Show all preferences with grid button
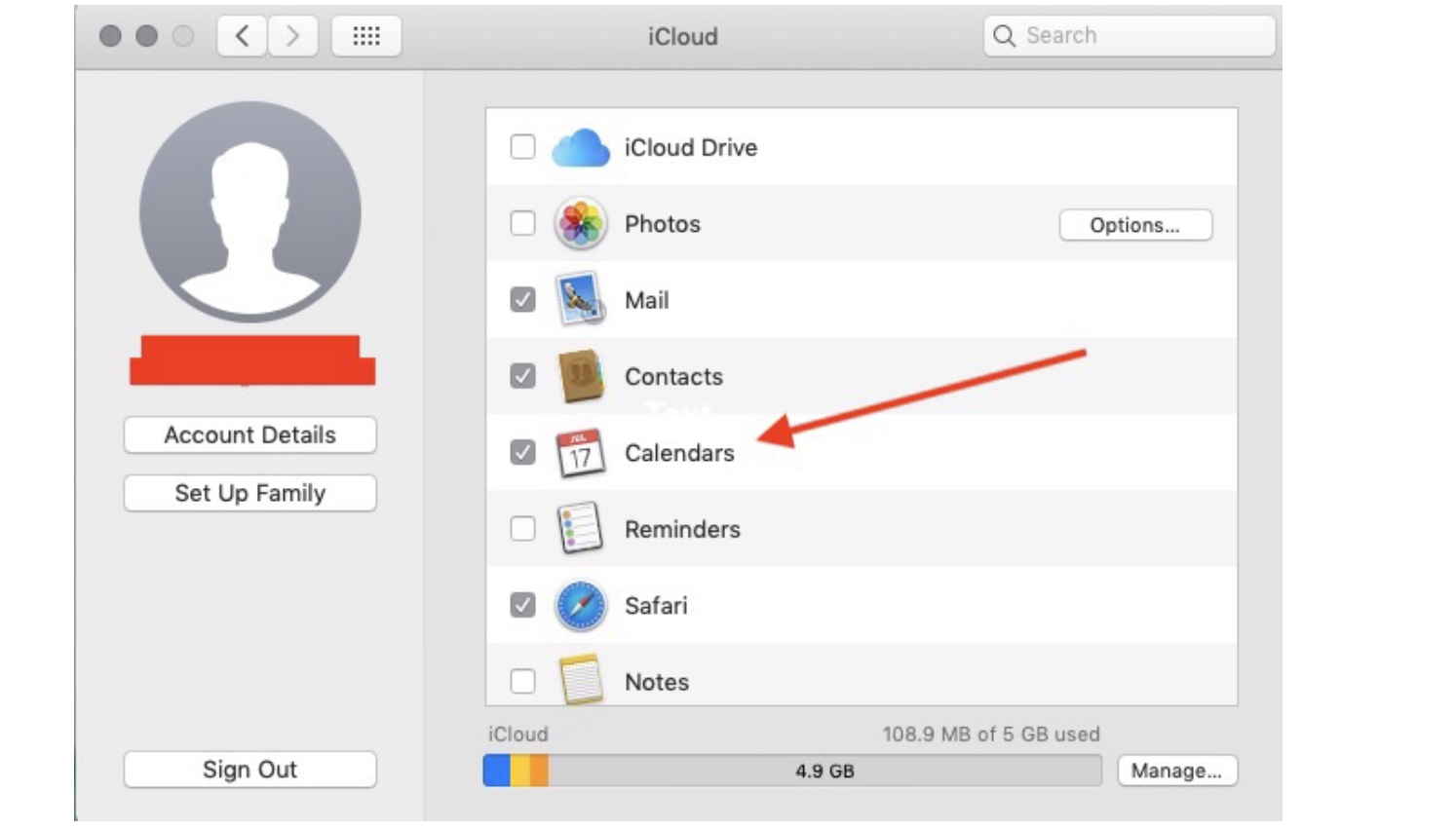The width and height of the screenshot is (1456, 830). [x=366, y=36]
